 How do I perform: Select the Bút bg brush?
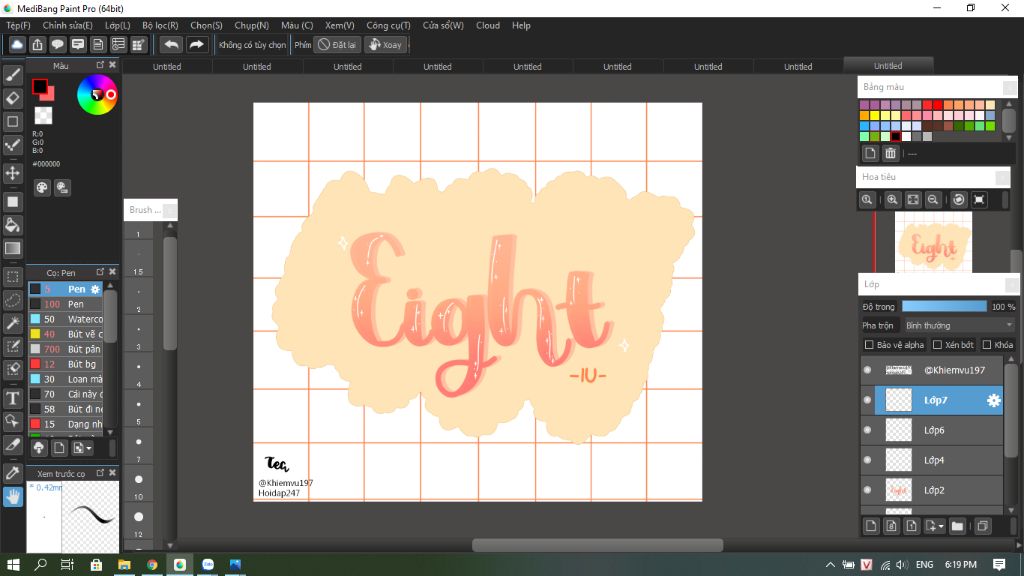click(66, 364)
